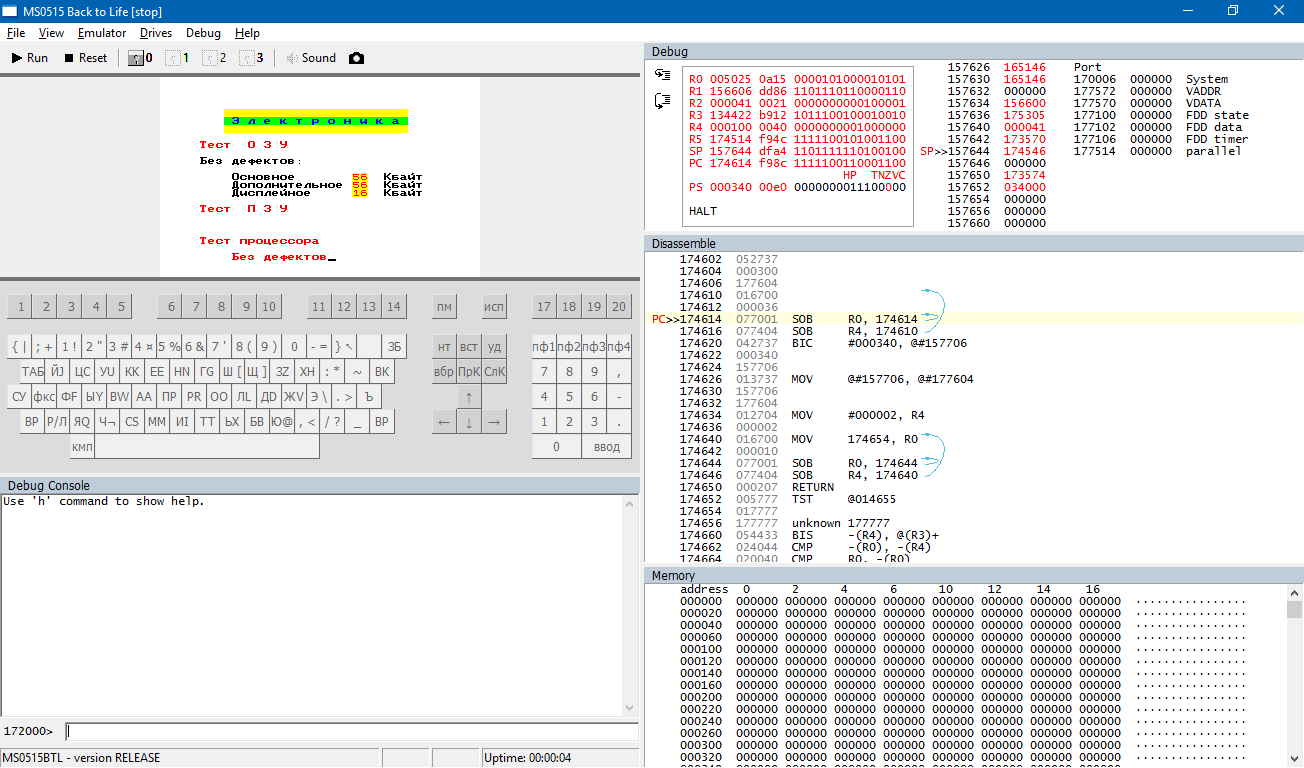Open the Debug menu

click(x=203, y=33)
